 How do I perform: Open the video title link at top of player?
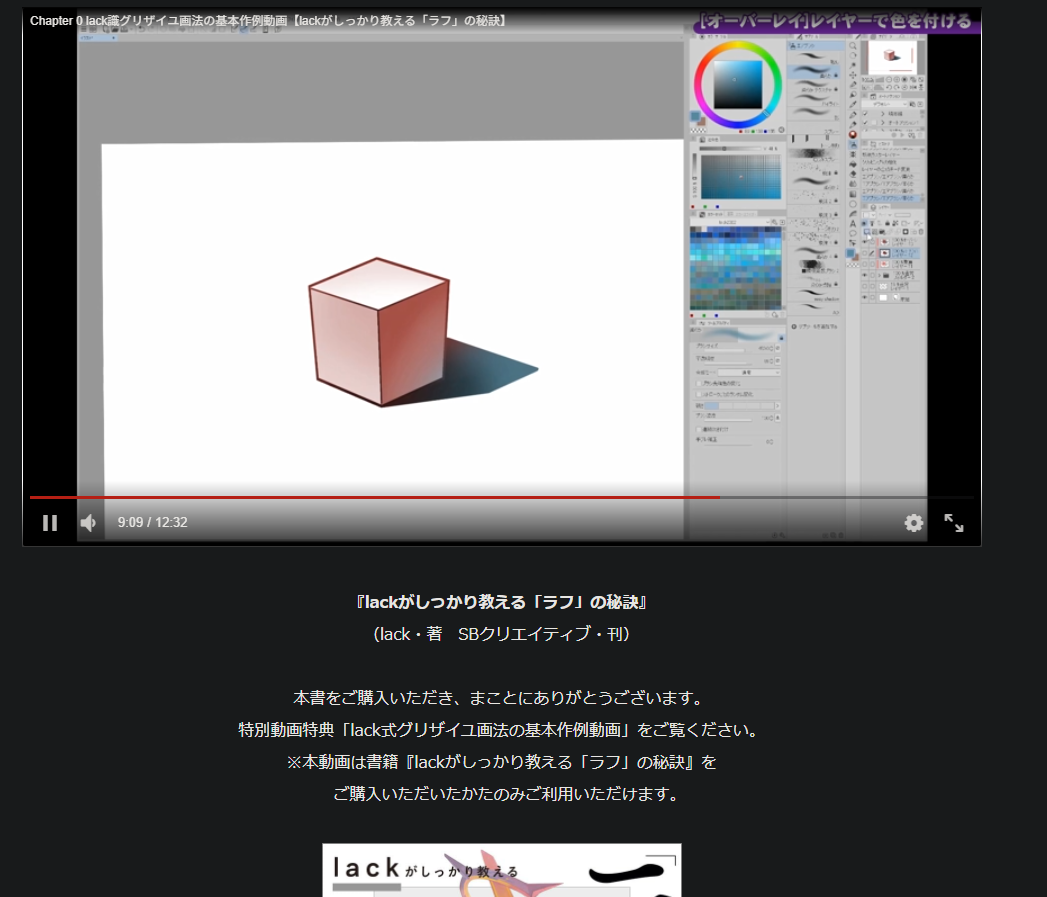pyautogui.click(x=269, y=21)
